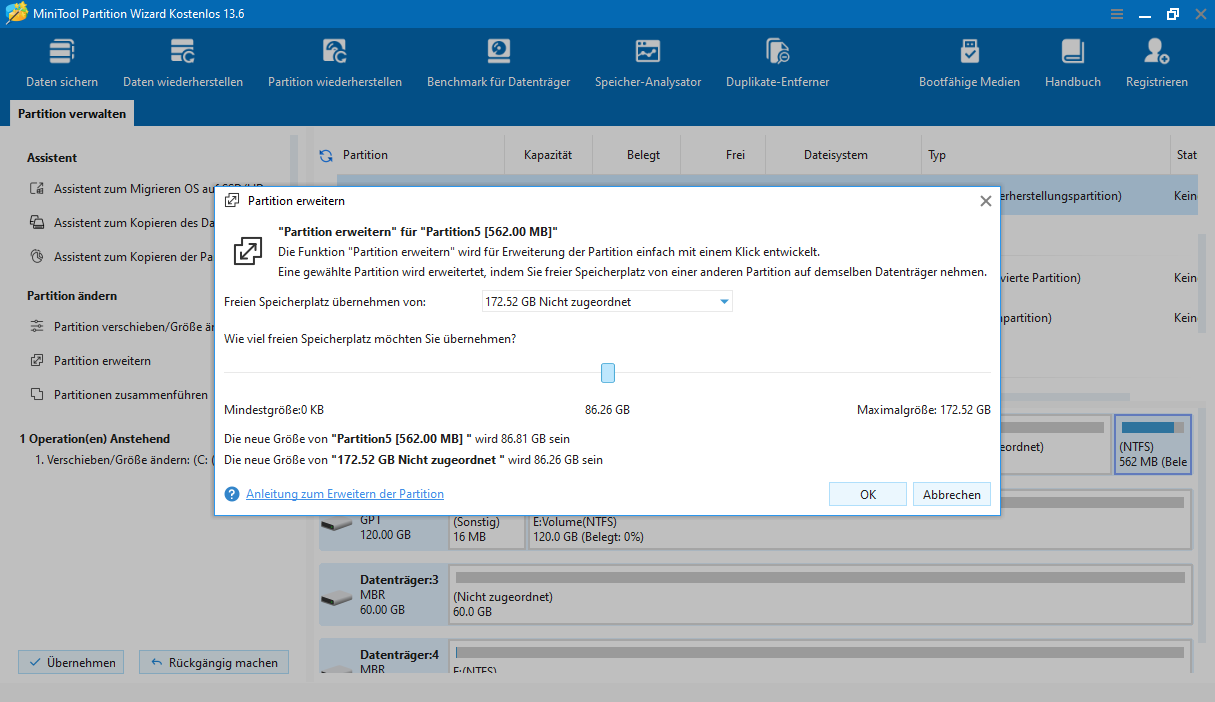Image resolution: width=1215 pixels, height=702 pixels.
Task: Select pending operation Verschieben/Größe ändern
Action: (123, 460)
